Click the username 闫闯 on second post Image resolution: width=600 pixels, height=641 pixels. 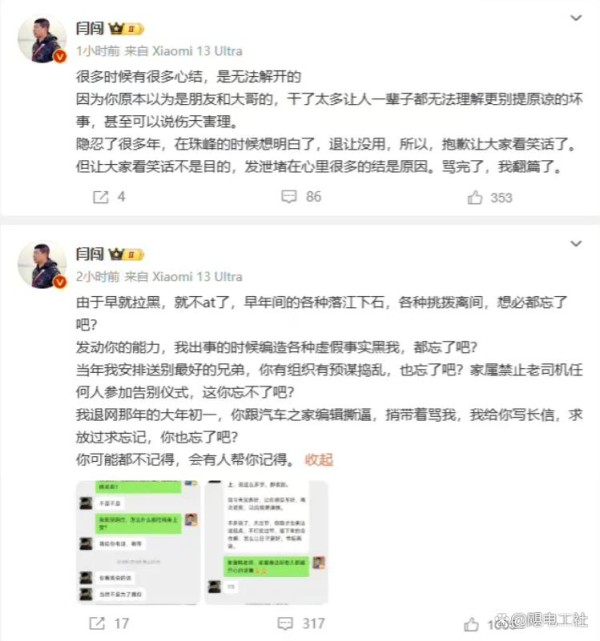point(90,255)
